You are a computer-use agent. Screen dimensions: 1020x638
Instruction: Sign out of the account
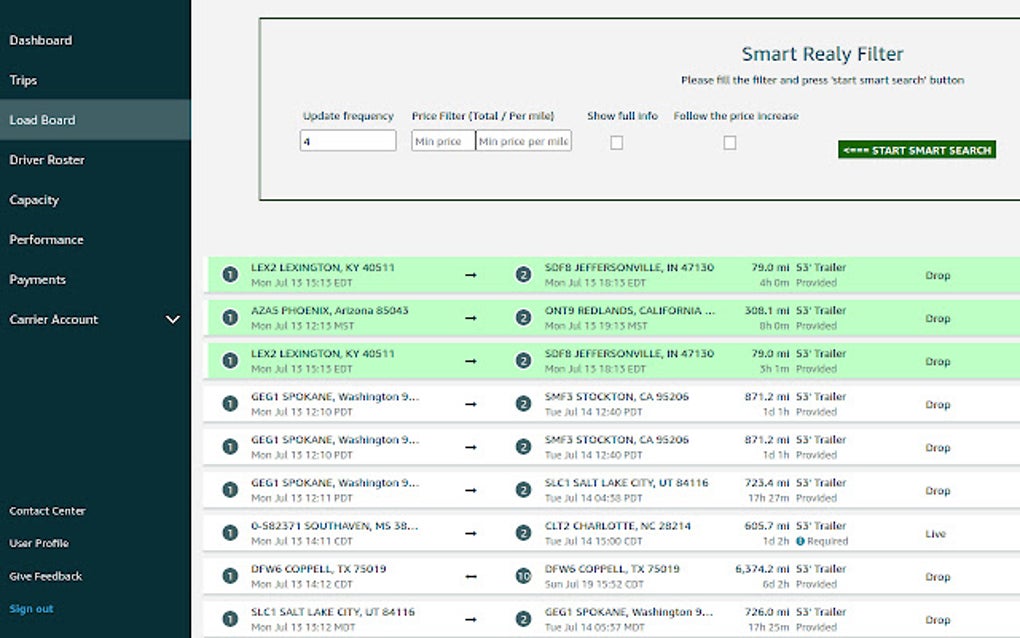(x=31, y=608)
